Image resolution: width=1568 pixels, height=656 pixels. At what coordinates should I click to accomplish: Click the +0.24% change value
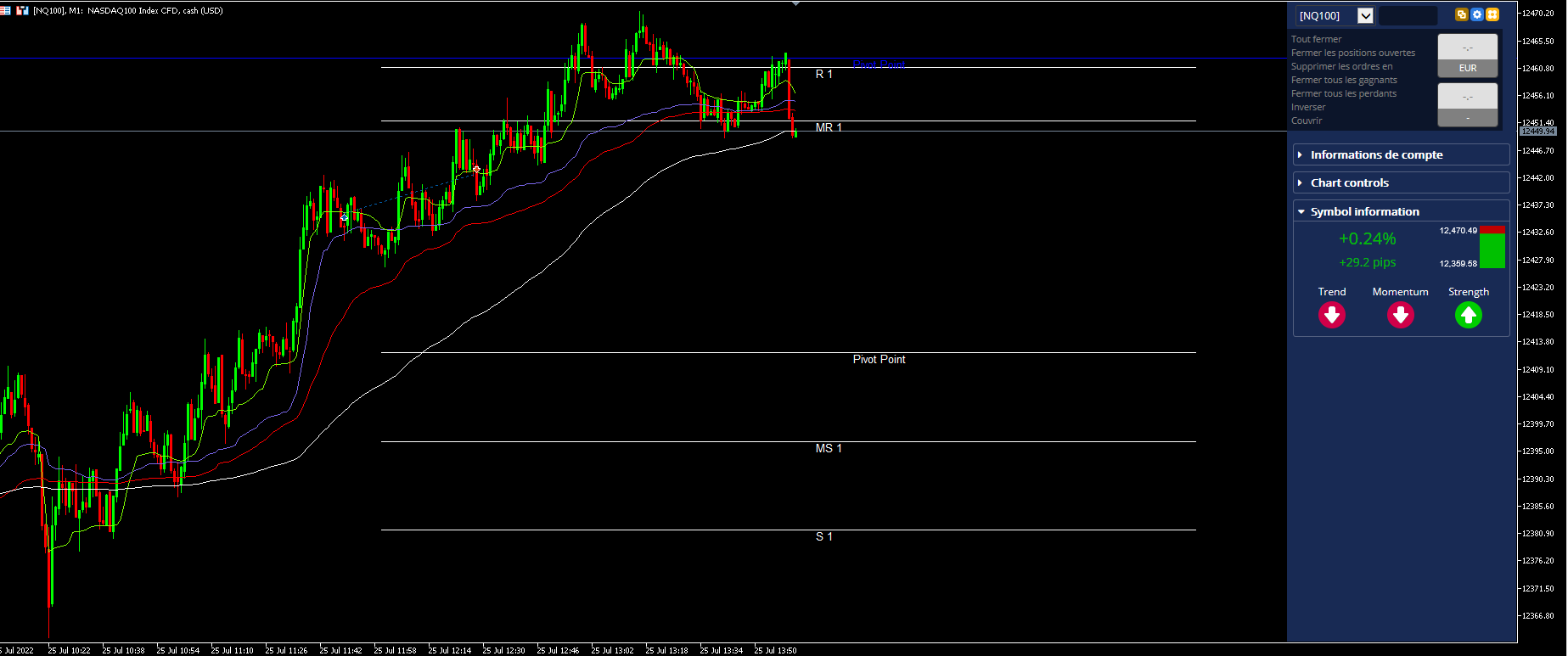(x=1368, y=239)
